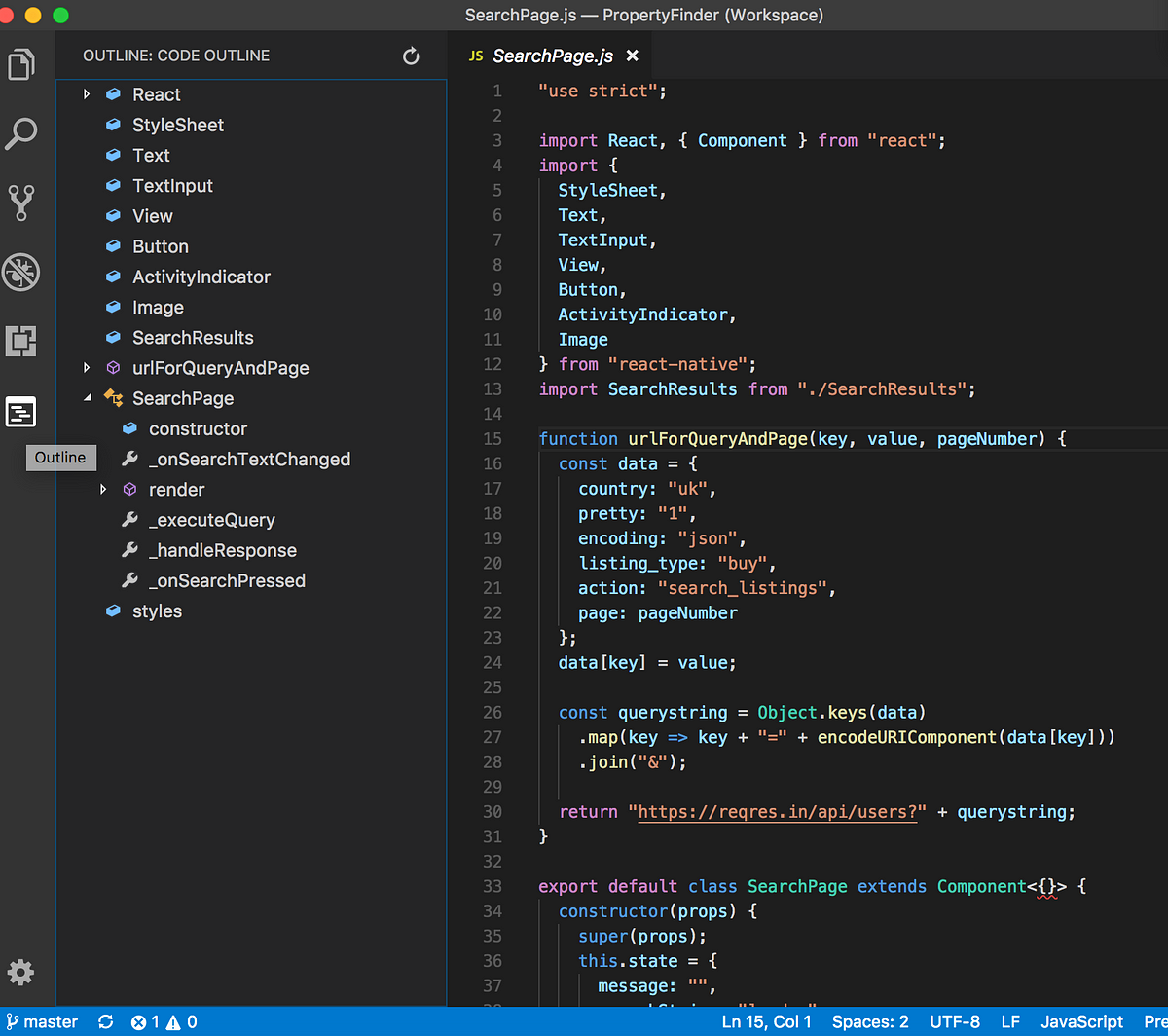Select Text in the outline
The image size is (1168, 1036).
click(x=151, y=155)
